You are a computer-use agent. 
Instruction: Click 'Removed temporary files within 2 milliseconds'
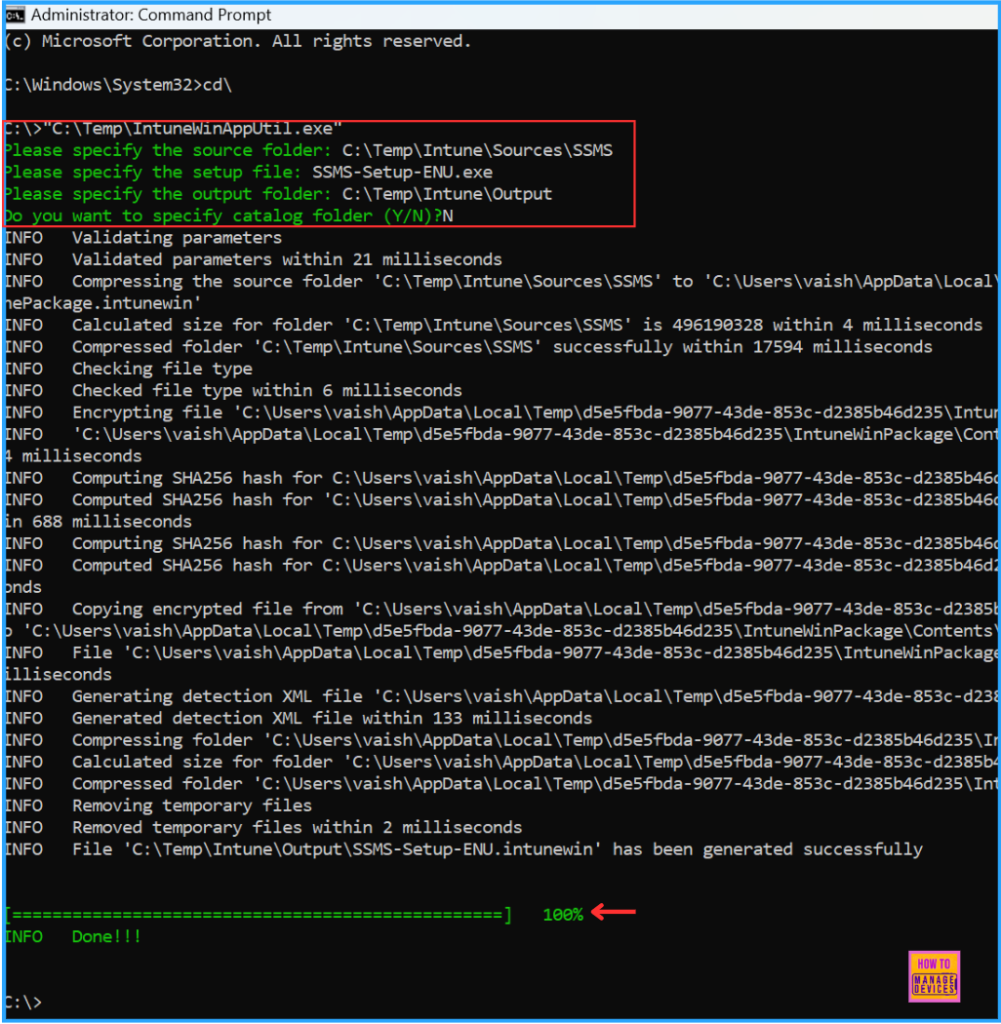[264, 827]
